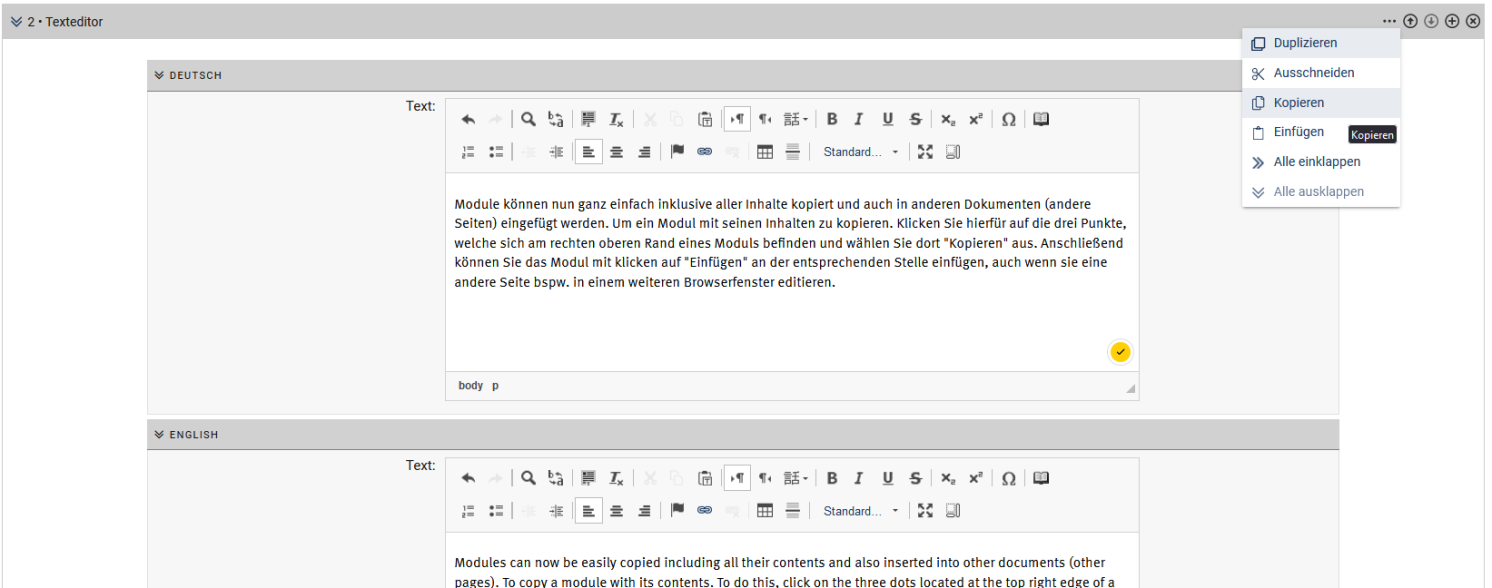The width and height of the screenshot is (1492, 588).
Task: Click Remove Format icon in the English editor
Action: pos(617,479)
